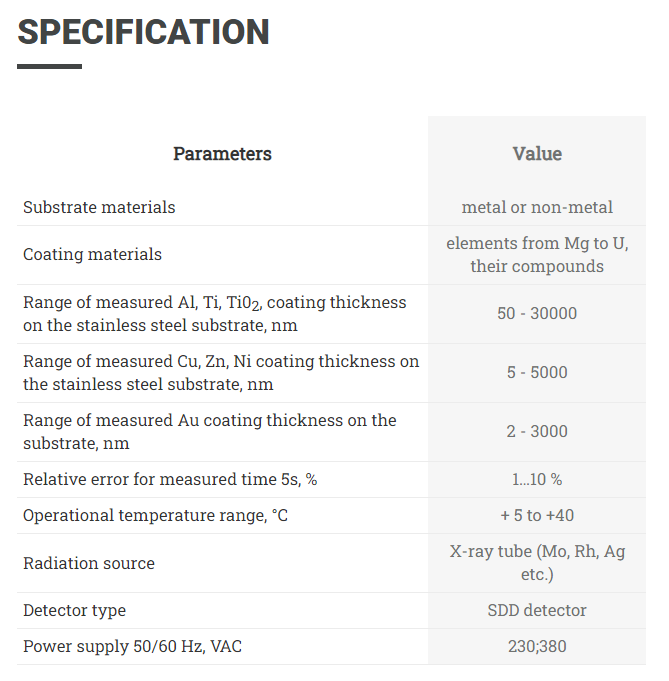The height and width of the screenshot is (681, 669).
Task: Click the SPECIFICATION heading
Action: tap(143, 32)
